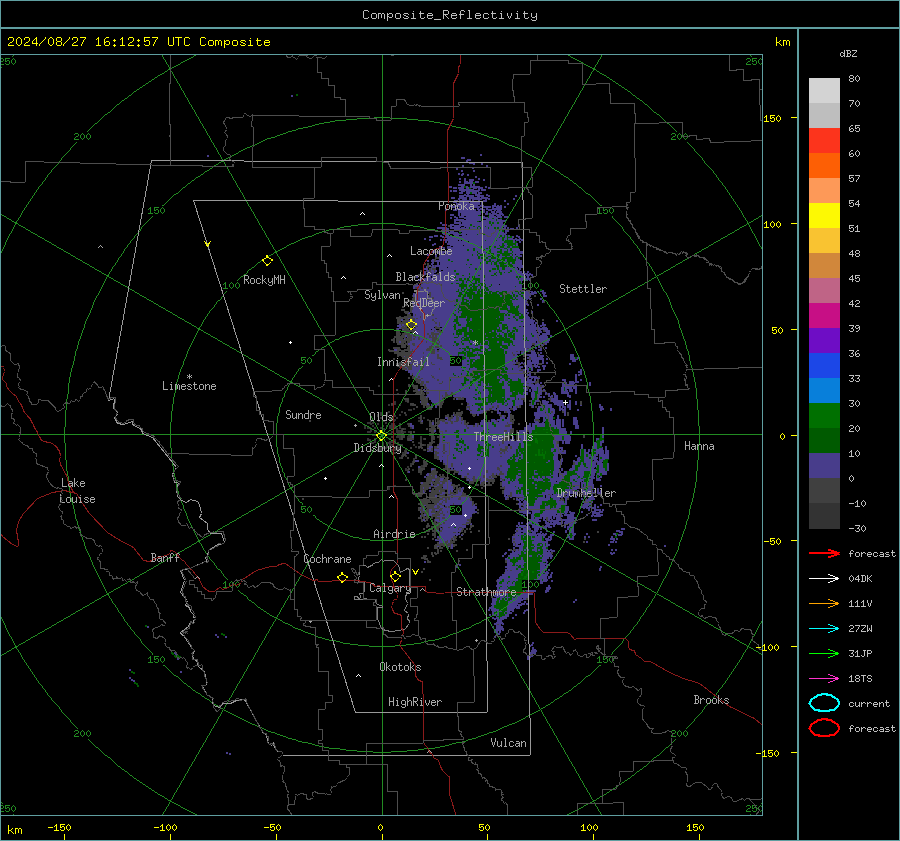The image size is (900, 841).
Task: Click the Okotoks label
Action: tap(400, 667)
